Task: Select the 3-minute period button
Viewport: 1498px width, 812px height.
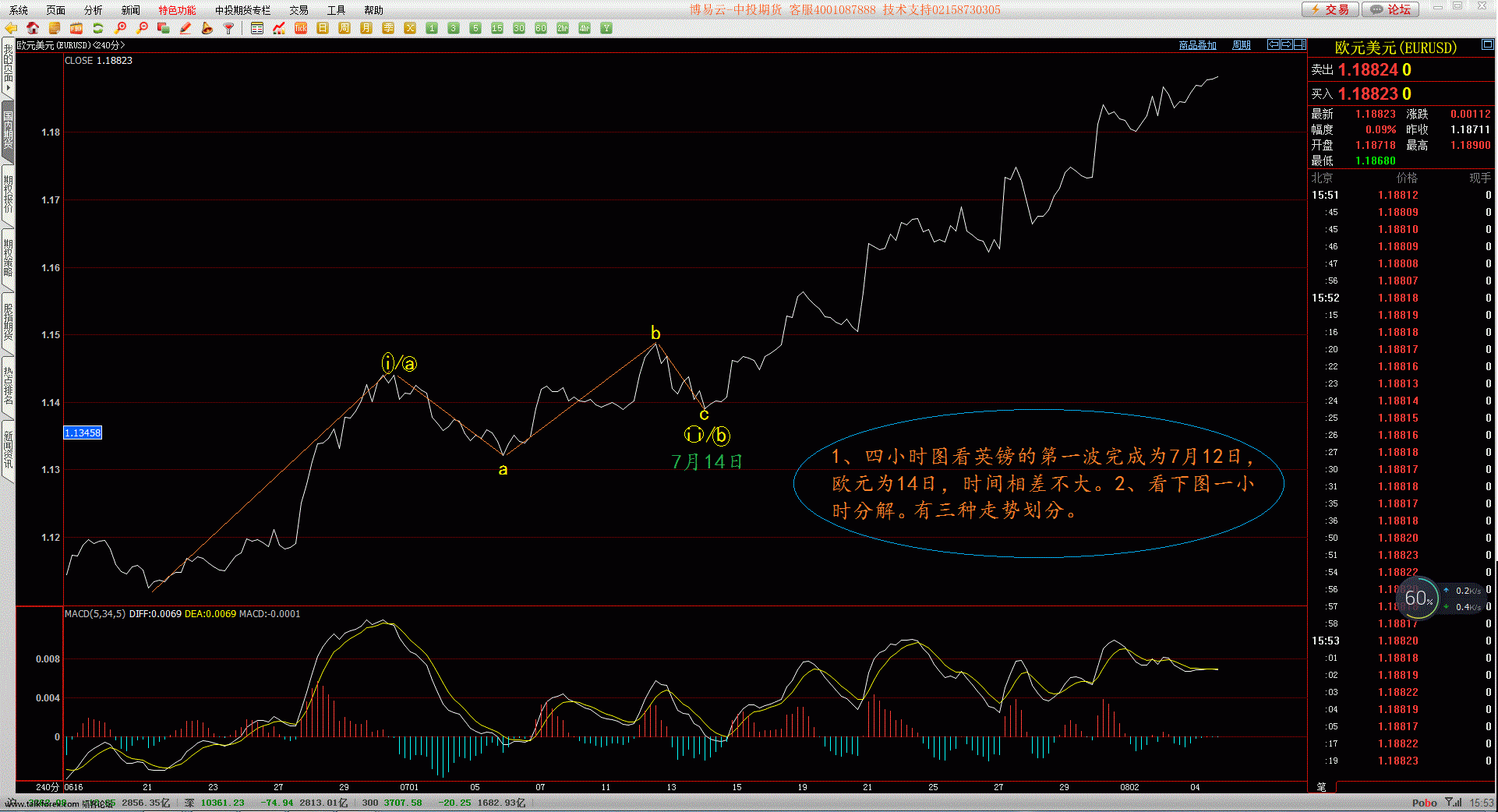Action: pos(454,28)
